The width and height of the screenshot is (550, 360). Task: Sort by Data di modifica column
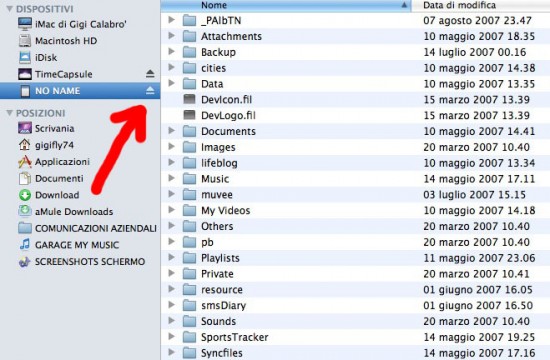(x=481, y=5)
